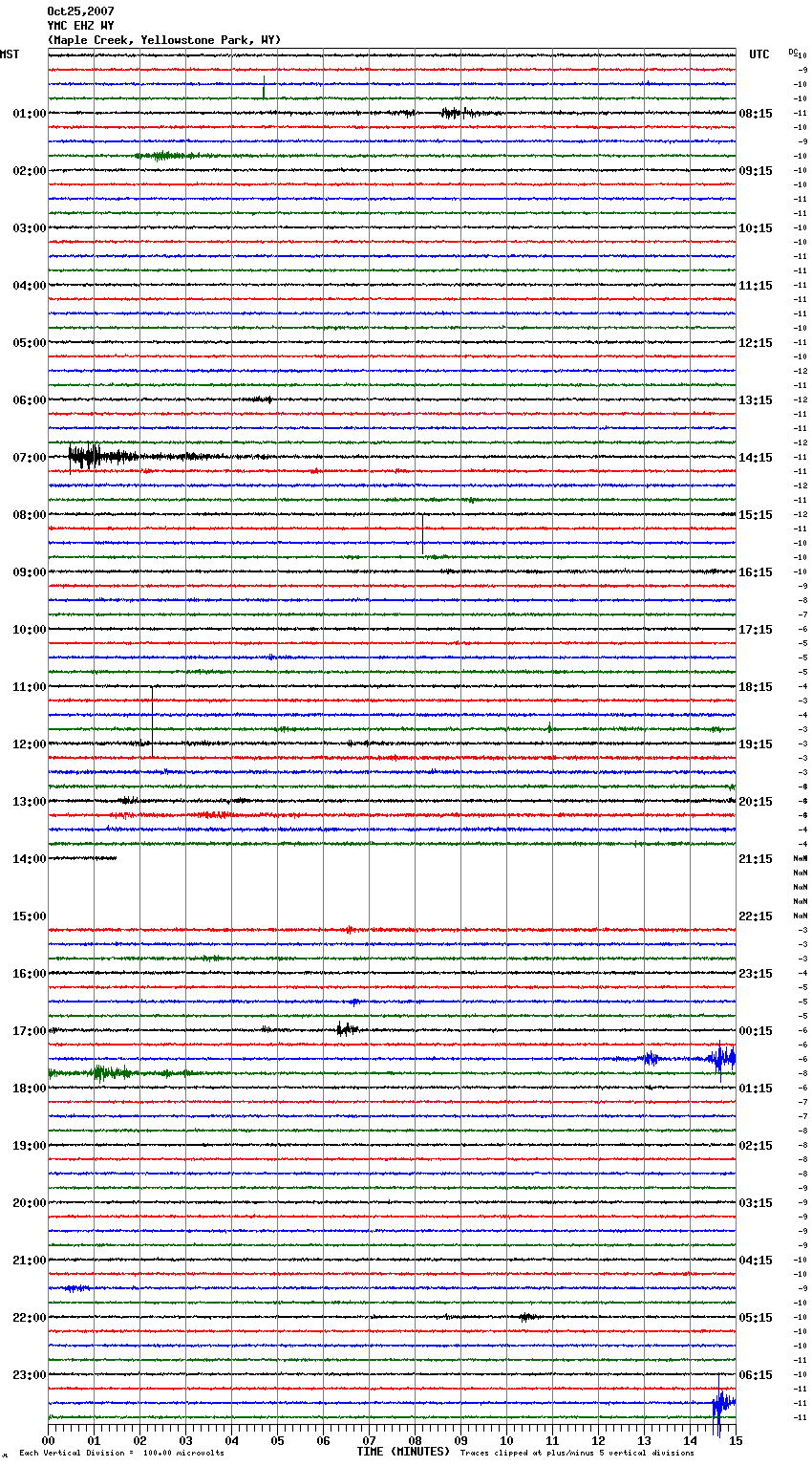Click the green spike above the 01:00 trace
Viewport: 812px width, 1466px height.
tap(264, 87)
